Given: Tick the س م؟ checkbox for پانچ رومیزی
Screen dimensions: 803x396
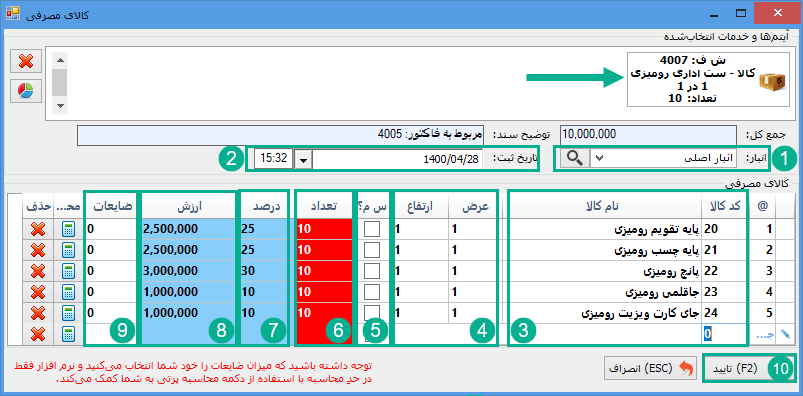Looking at the screenshot, I should [372, 271].
